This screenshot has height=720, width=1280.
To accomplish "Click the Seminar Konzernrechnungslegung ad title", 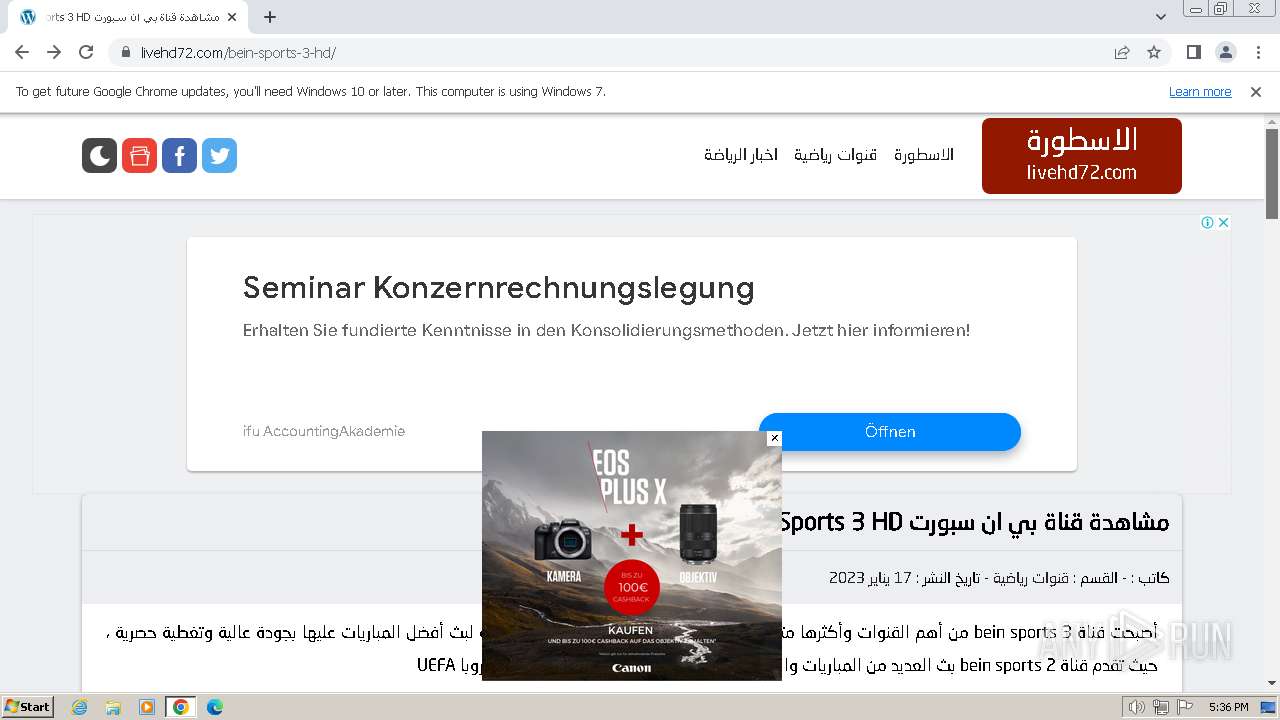I will (x=498, y=288).
